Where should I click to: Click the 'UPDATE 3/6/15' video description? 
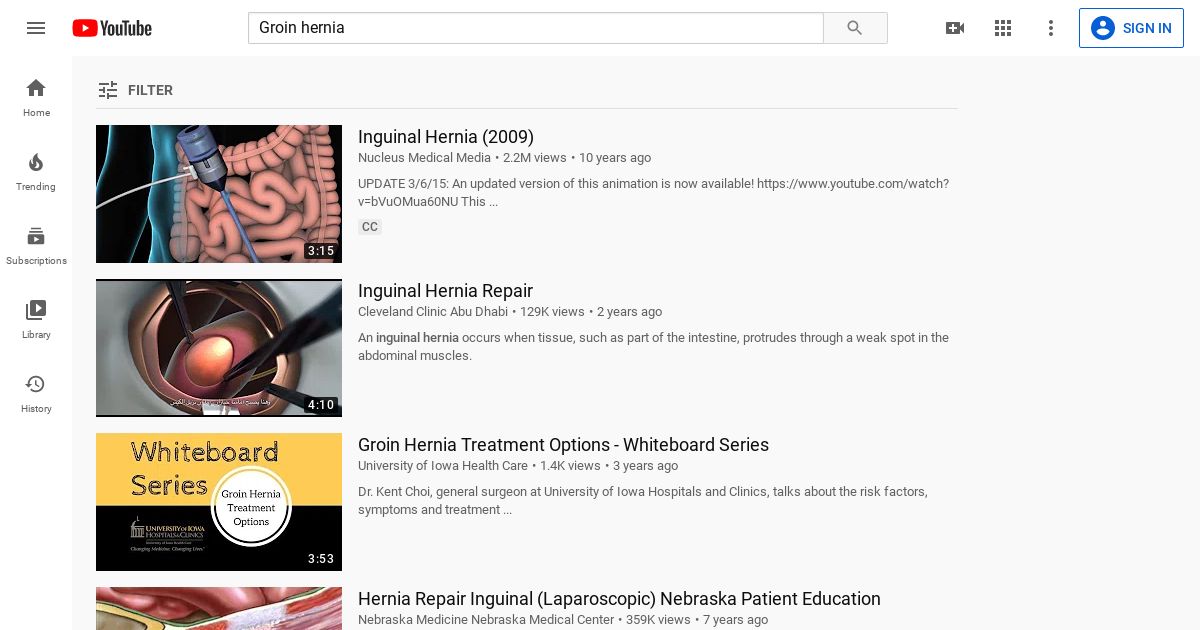pos(653,193)
